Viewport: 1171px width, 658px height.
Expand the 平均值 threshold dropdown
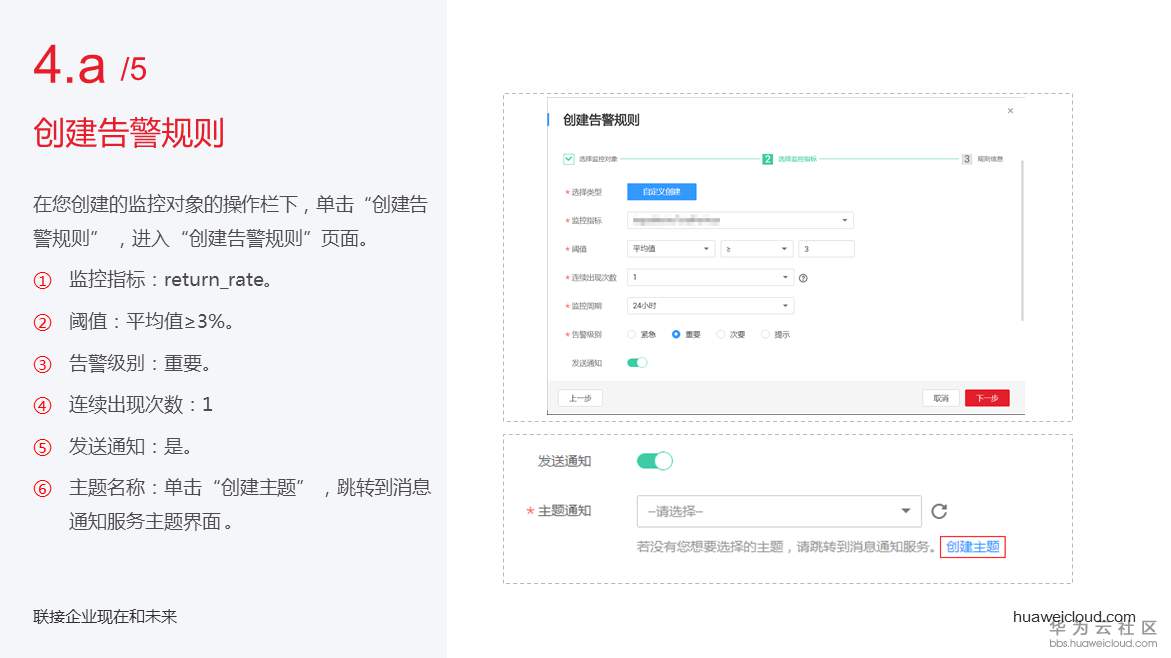pos(671,249)
